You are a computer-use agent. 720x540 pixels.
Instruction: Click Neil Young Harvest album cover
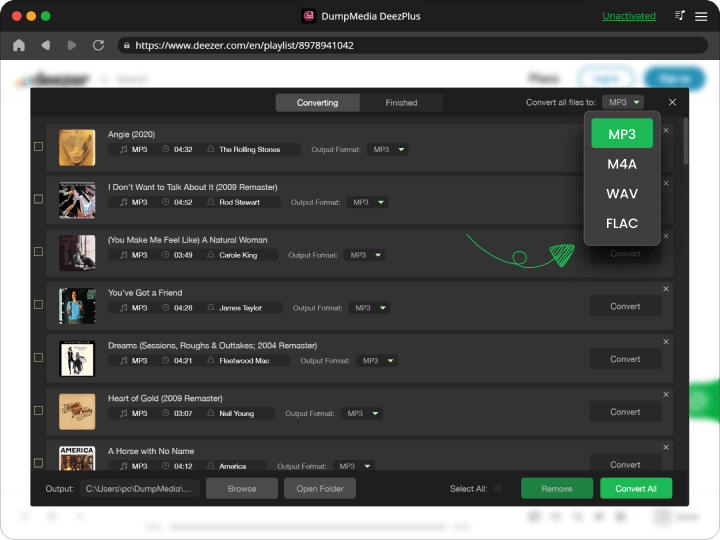[77, 411]
